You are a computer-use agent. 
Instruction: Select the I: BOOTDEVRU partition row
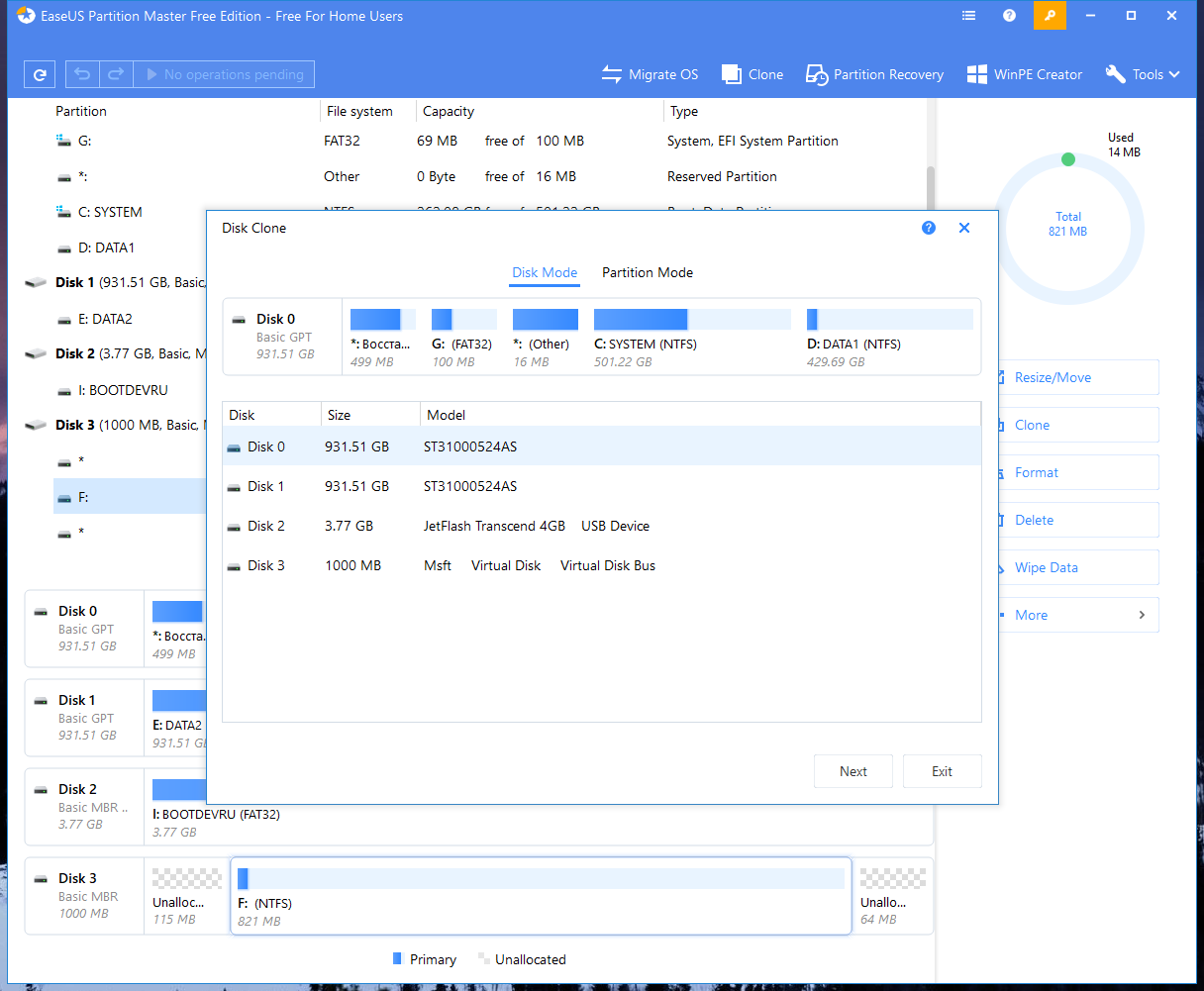pos(130,390)
